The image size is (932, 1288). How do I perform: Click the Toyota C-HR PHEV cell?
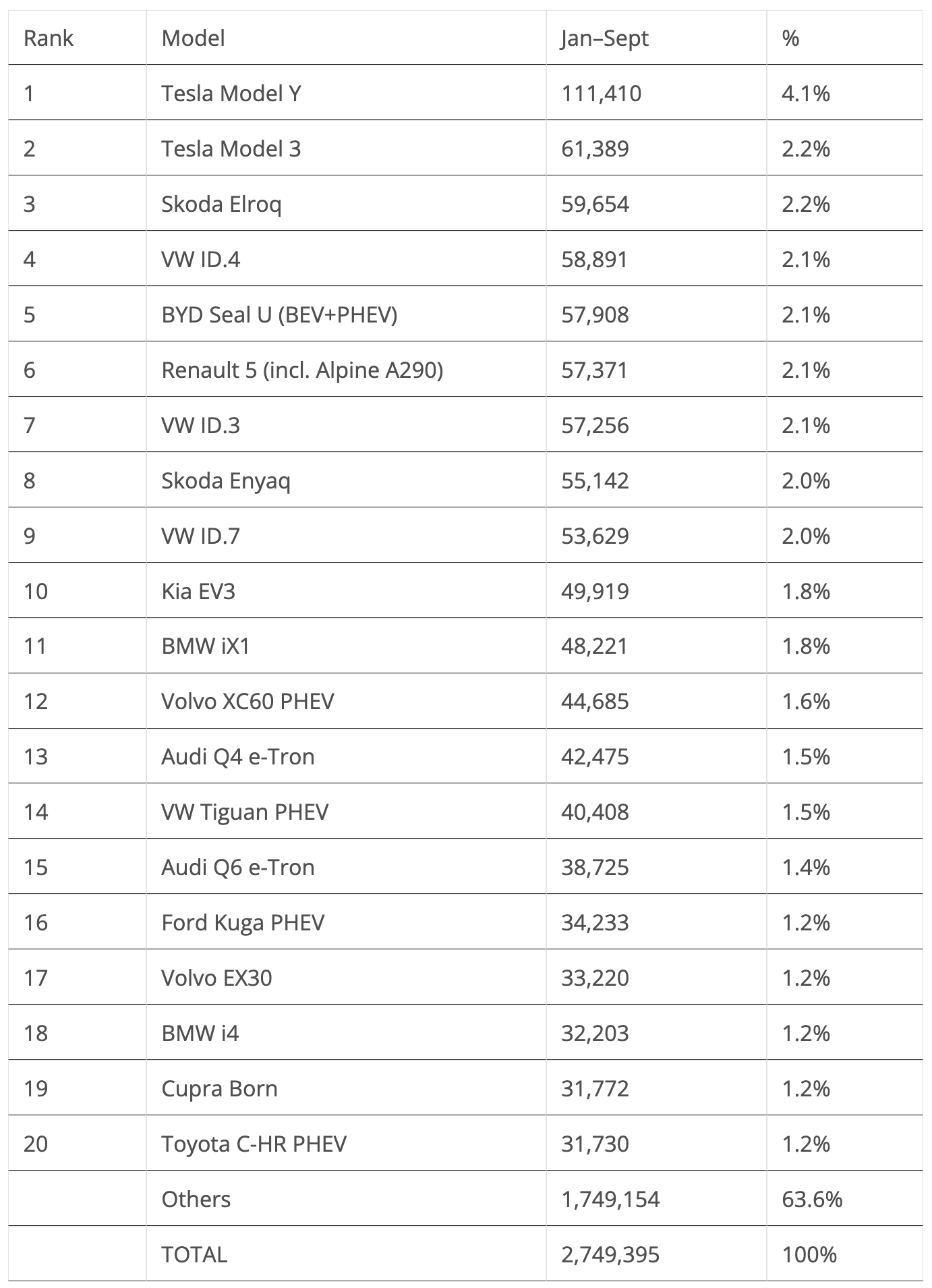pos(254,1144)
